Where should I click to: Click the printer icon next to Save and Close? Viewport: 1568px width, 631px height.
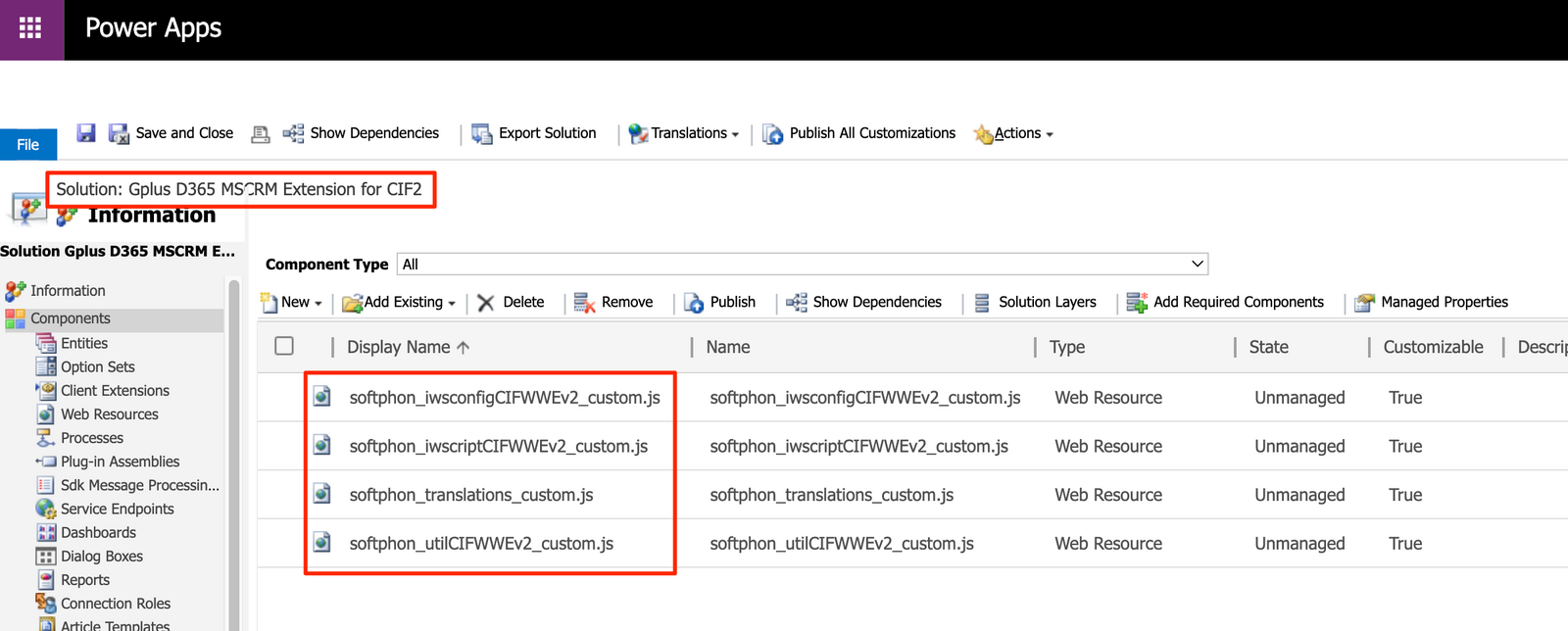point(260,134)
